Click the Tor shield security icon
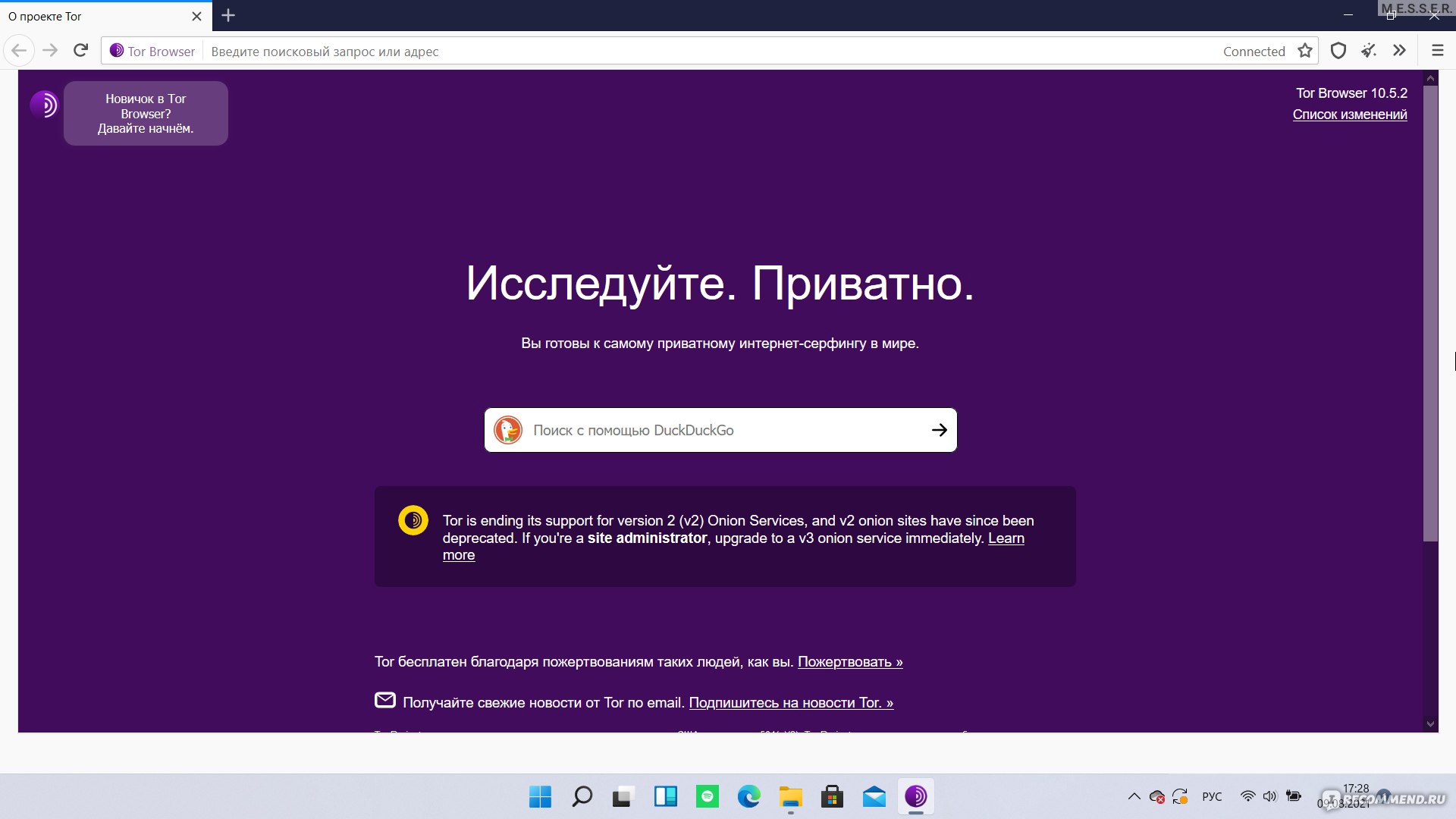The image size is (1456, 819). click(x=1337, y=50)
